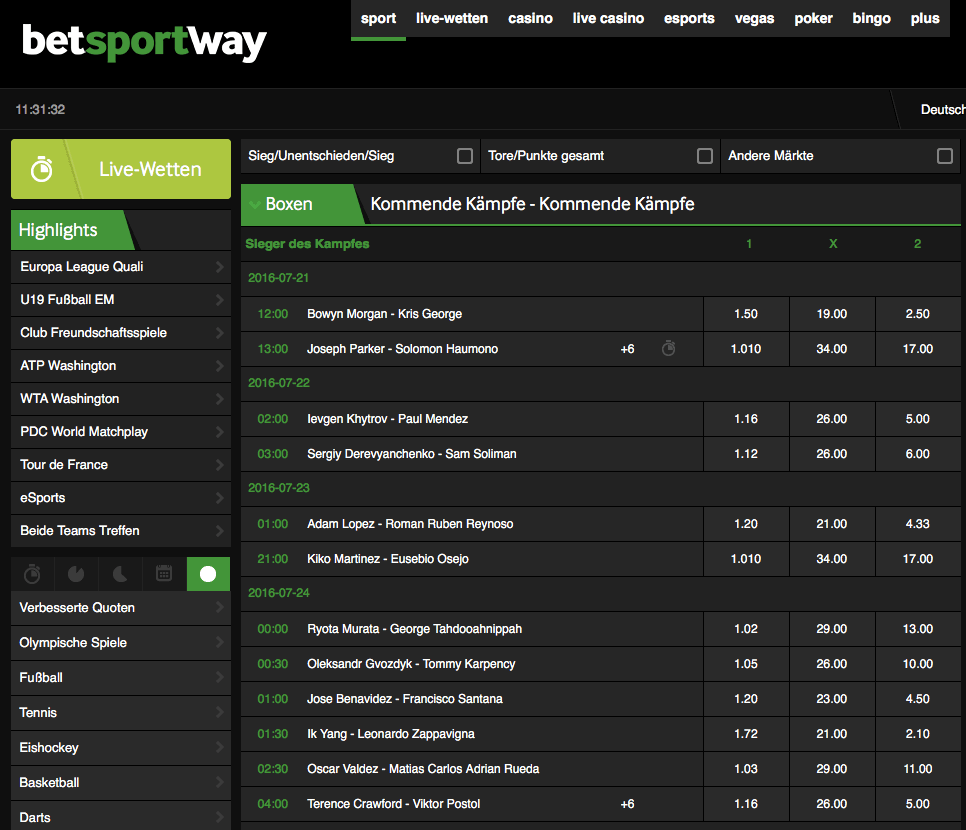Expand Club Freundschaftsspiele arrow
The width and height of the screenshot is (966, 830).
pyautogui.click(x=219, y=333)
